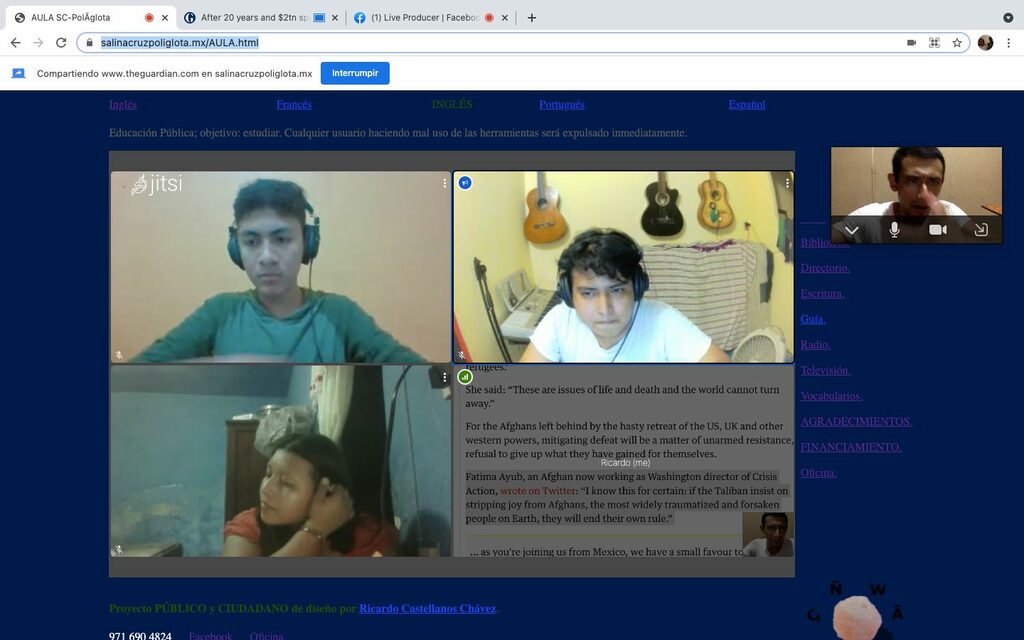The image size is (1024, 640).
Task: Switch to the Guardian article tab
Action: (252, 17)
